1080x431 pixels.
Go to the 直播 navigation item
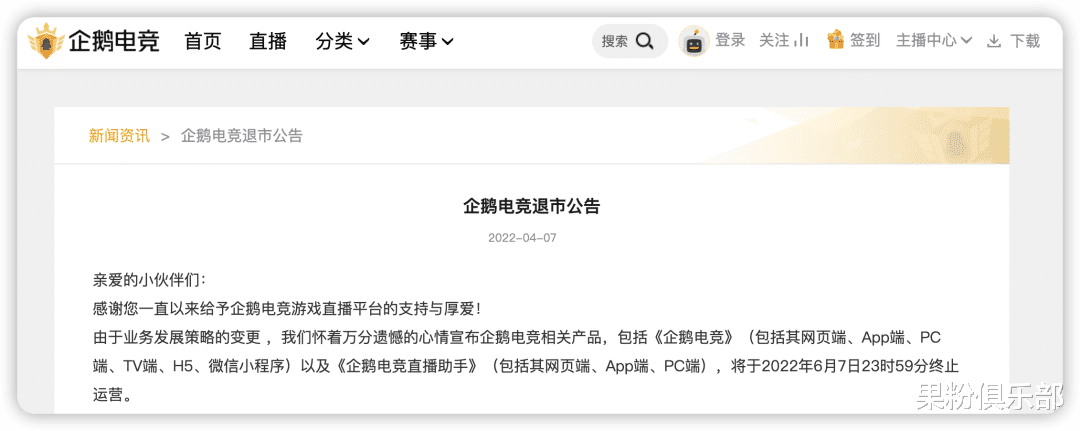tap(268, 41)
